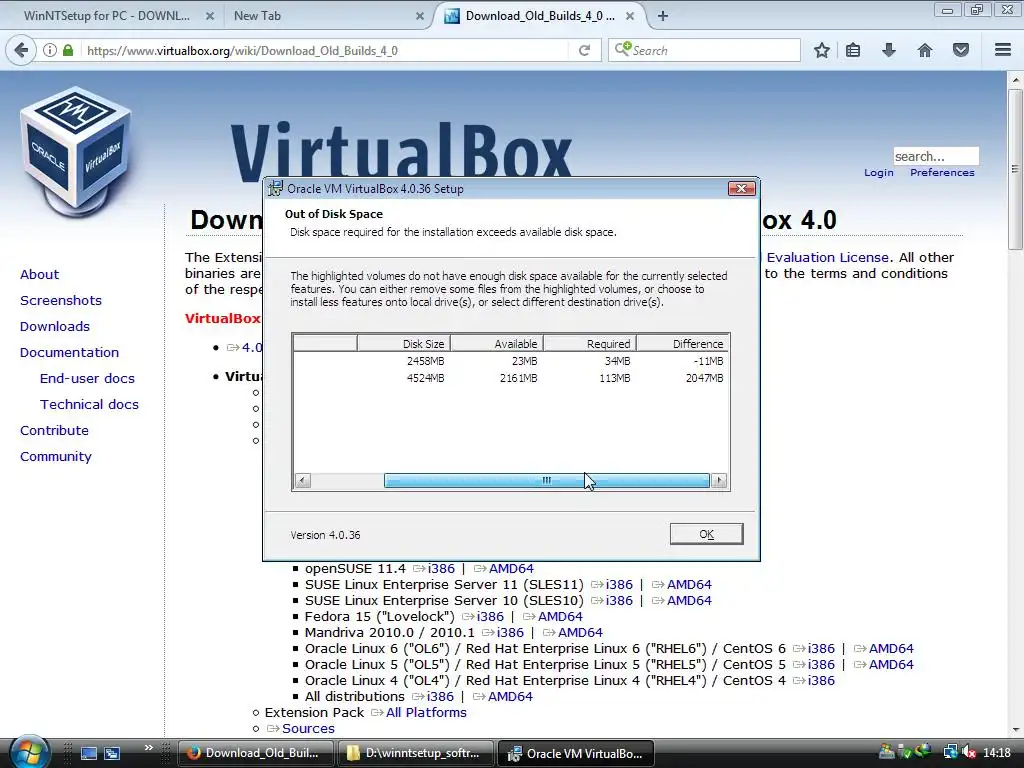Switch to Oracle VM VirtualBo... taskbar button

(576, 753)
